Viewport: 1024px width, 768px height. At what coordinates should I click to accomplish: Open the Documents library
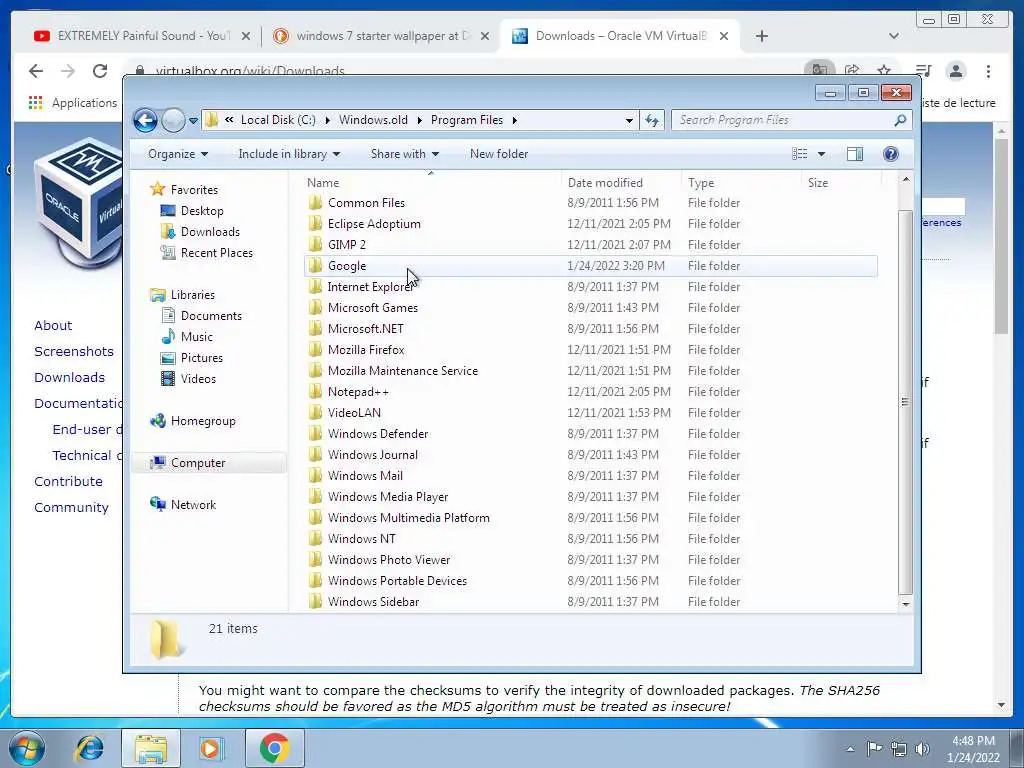(x=211, y=316)
